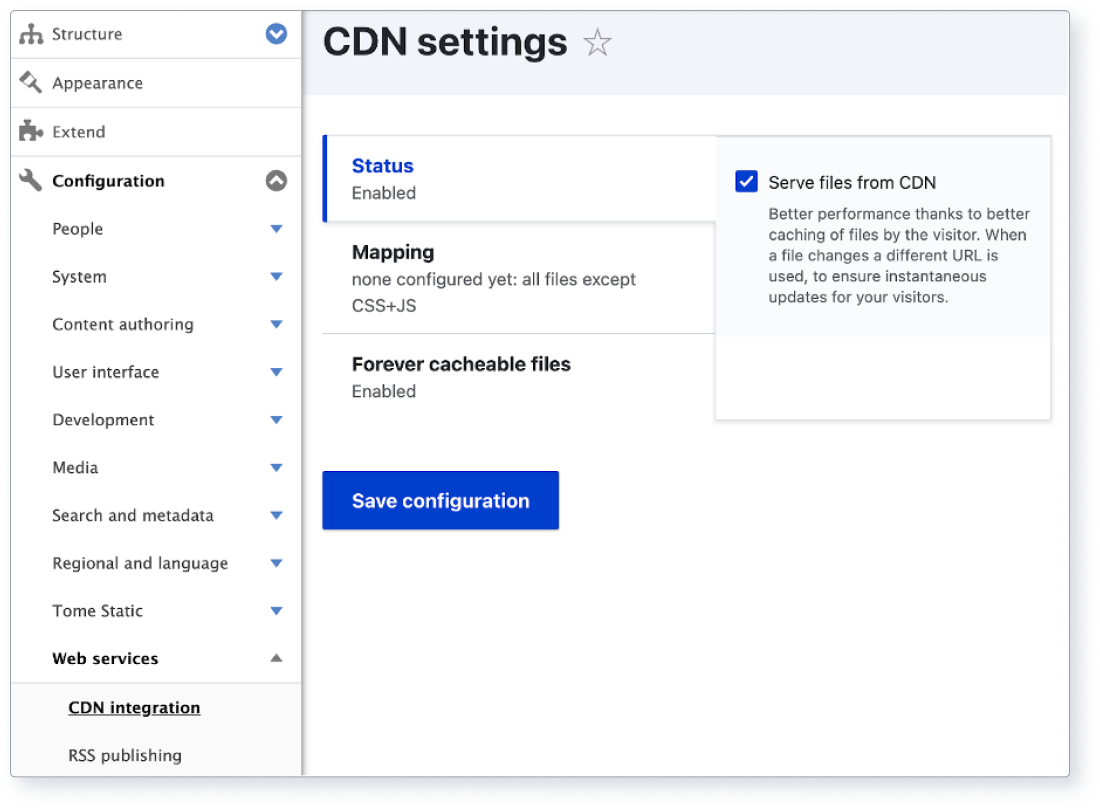Screen dimensions: 1100x808
Task: Collapse the Web services section
Action: (276, 658)
